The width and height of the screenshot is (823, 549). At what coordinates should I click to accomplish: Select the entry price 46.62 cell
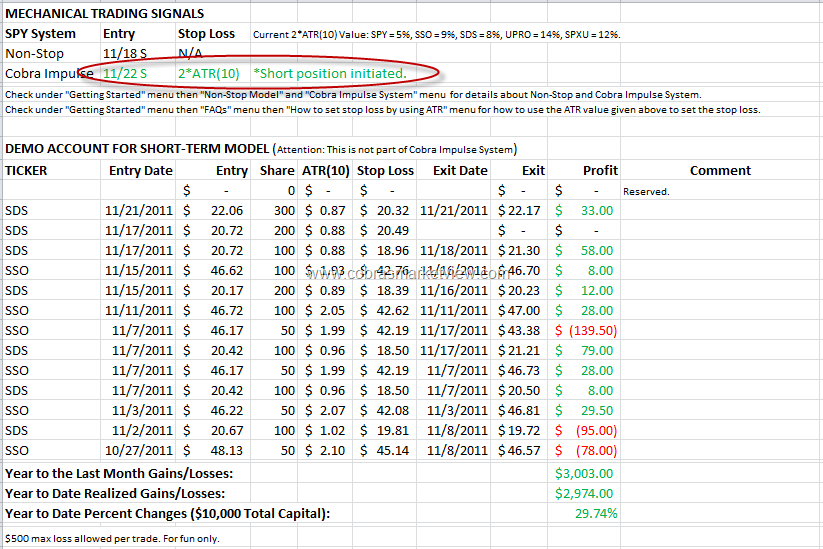pos(213,270)
